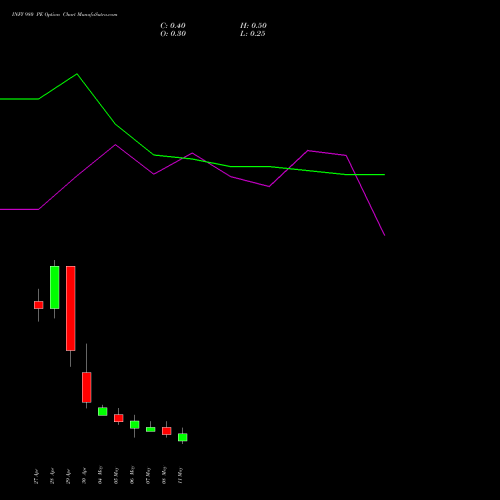This screenshot has height=500, width=500.
Task: Click the 'C: 0.40' close value
Action: click(x=173, y=26)
